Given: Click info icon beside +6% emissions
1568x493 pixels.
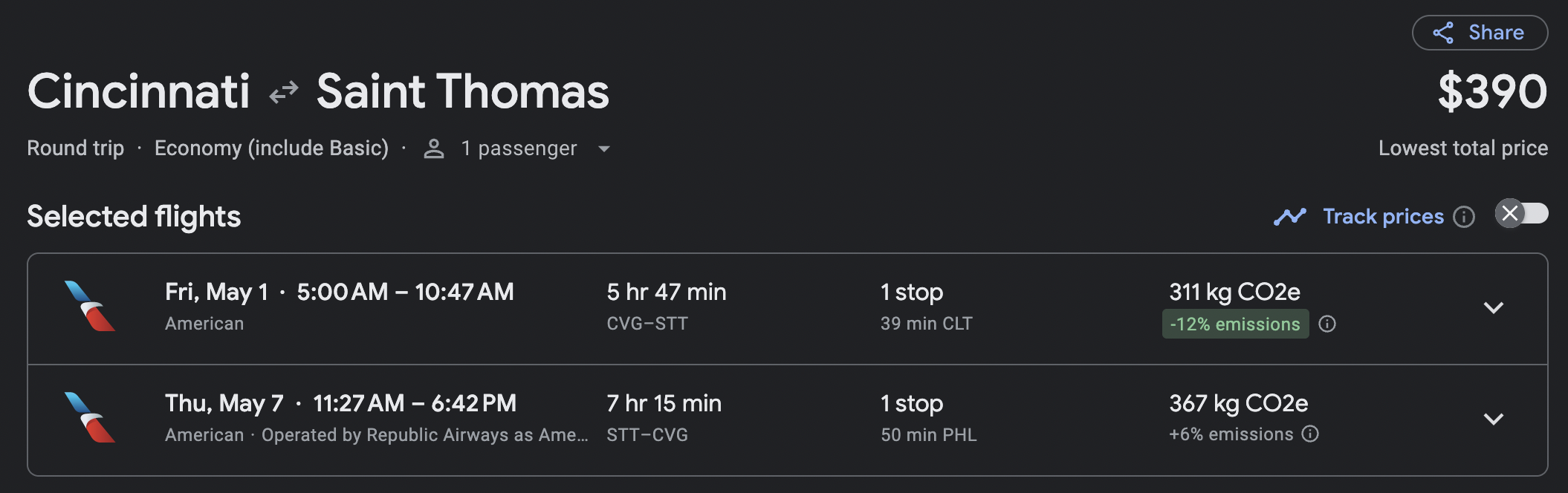Looking at the screenshot, I should tap(1311, 434).
